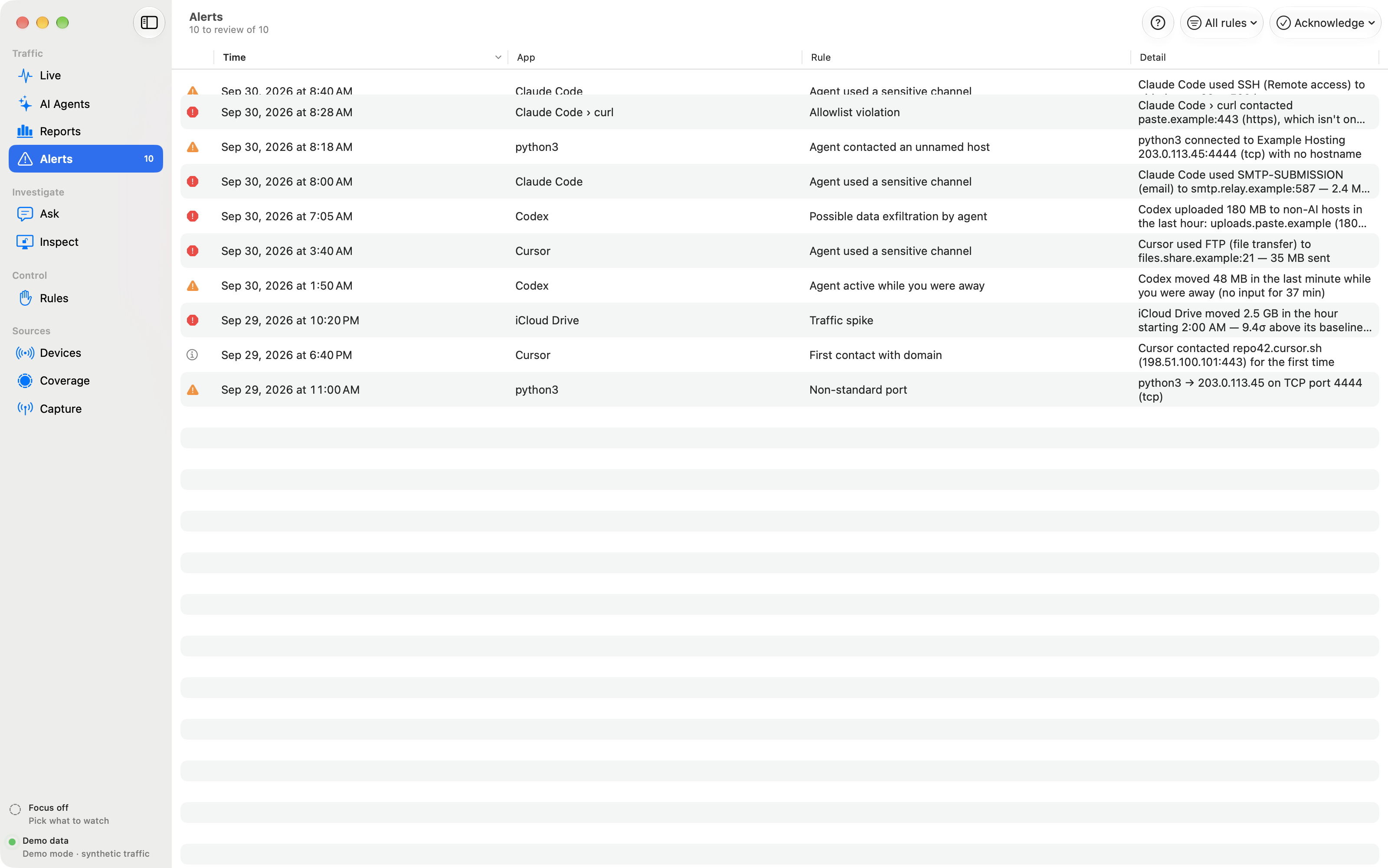The image size is (1388, 868).
Task: Click critical icon on the 8:00 AM alert
Action: click(193, 181)
